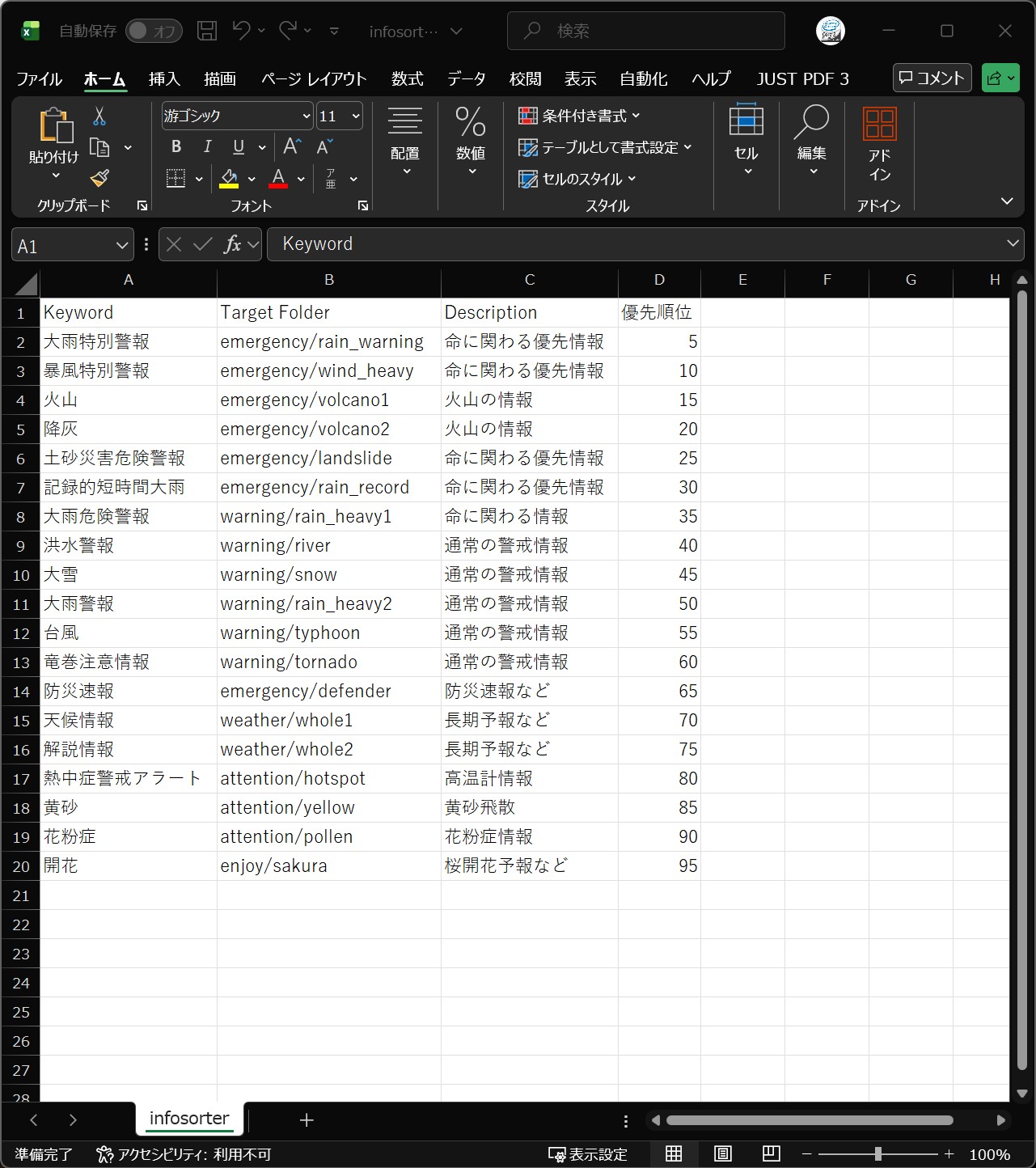Click アクセシビリティ: 利用不可 status
The height and width of the screenshot is (1168, 1036).
pos(184,1154)
